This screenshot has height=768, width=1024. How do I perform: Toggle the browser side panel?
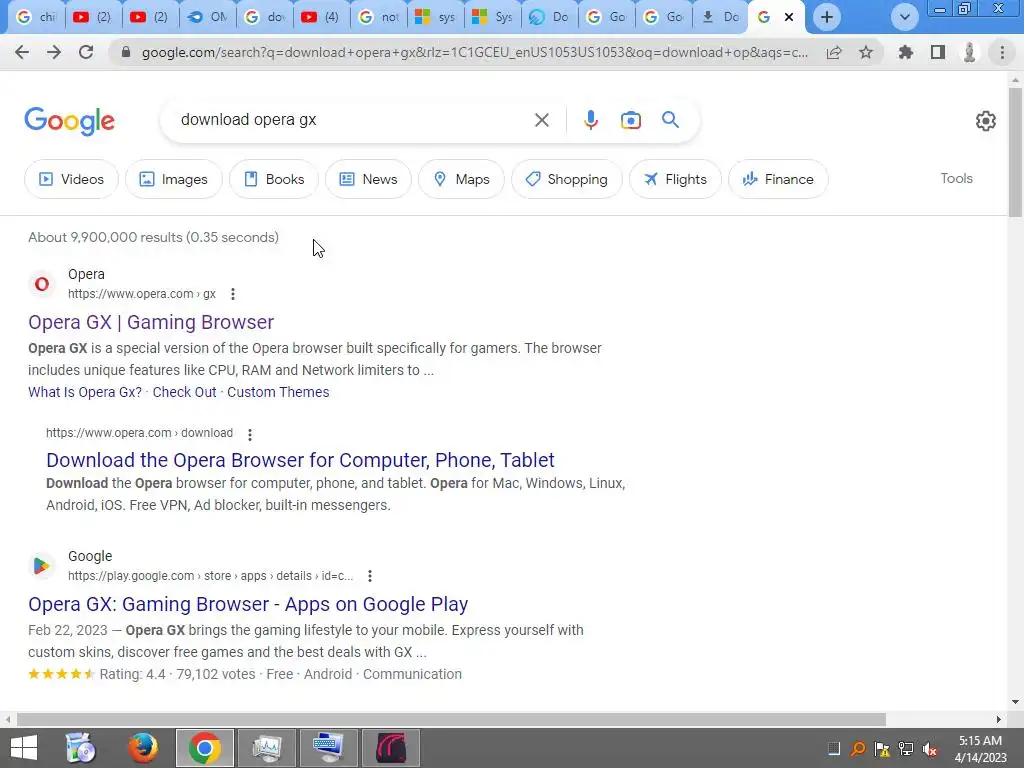point(938,52)
